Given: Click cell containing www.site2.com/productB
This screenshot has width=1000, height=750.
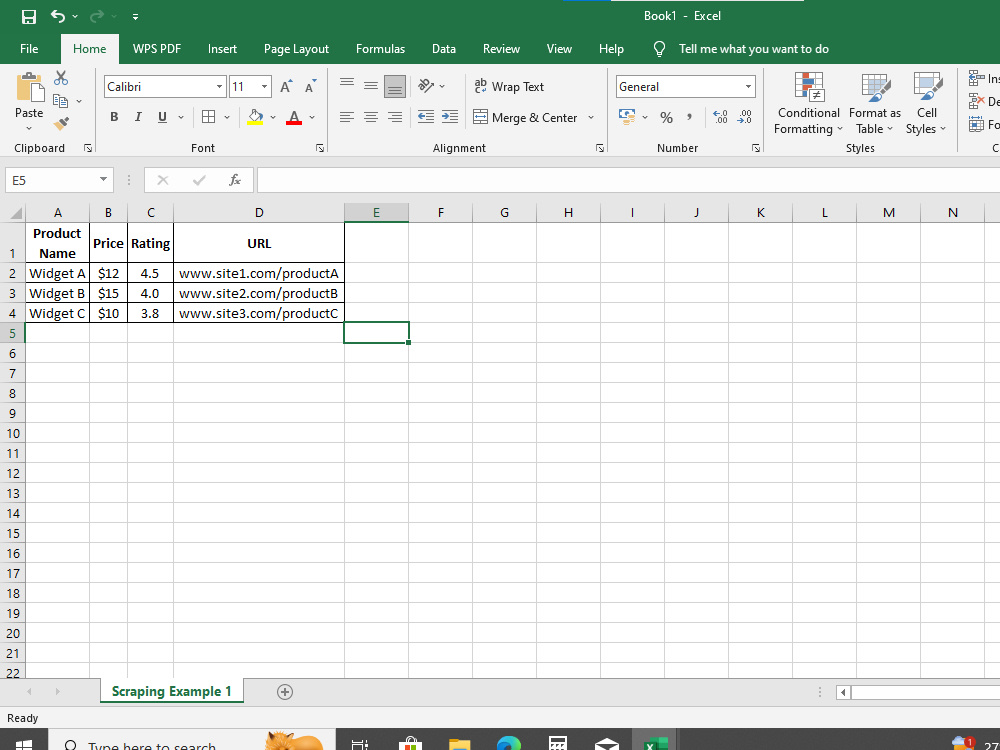Looking at the screenshot, I should (259, 293).
